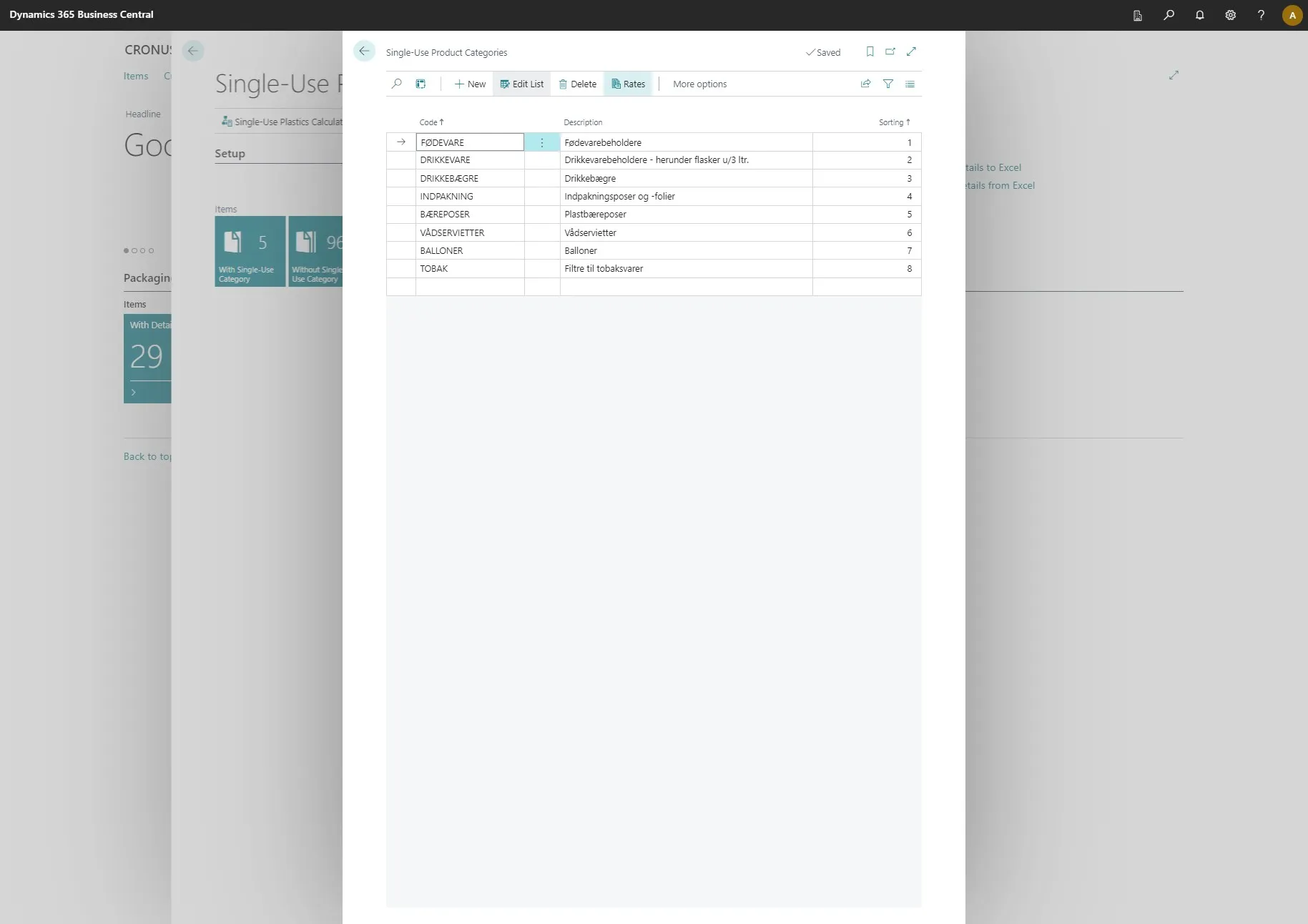Open Single-Use Plastics Calculation action in background
Screen dimensions: 1308x924
pos(282,122)
